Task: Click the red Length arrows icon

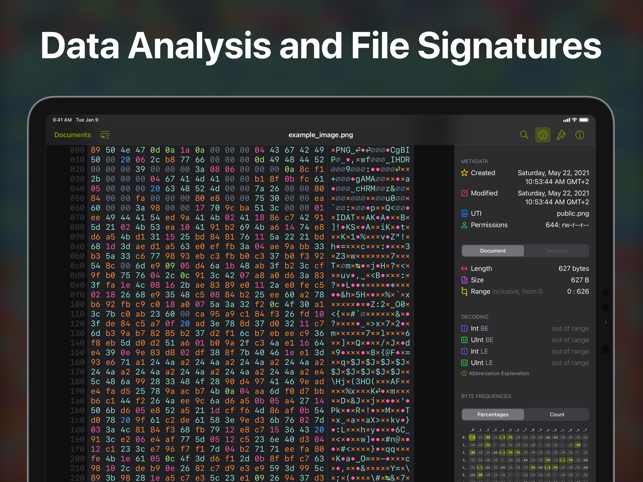Action: 464,268
